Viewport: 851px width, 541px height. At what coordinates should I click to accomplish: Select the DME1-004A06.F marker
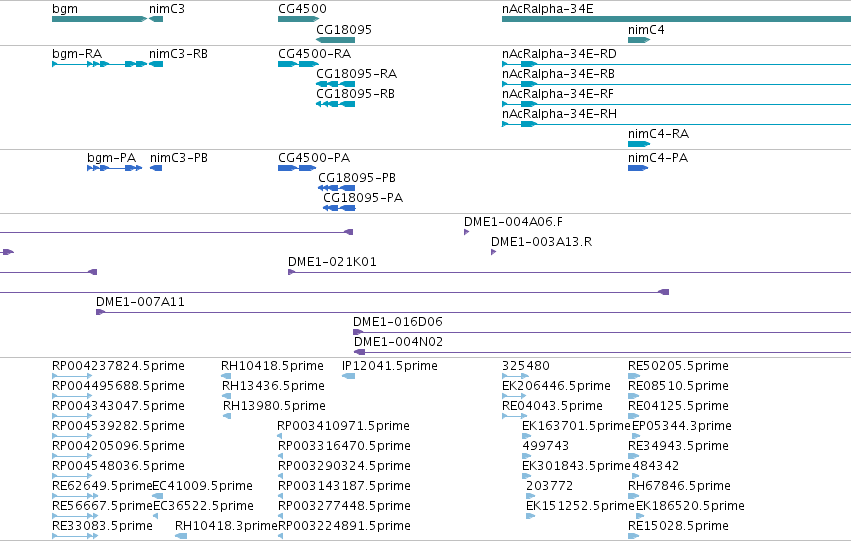click(466, 232)
